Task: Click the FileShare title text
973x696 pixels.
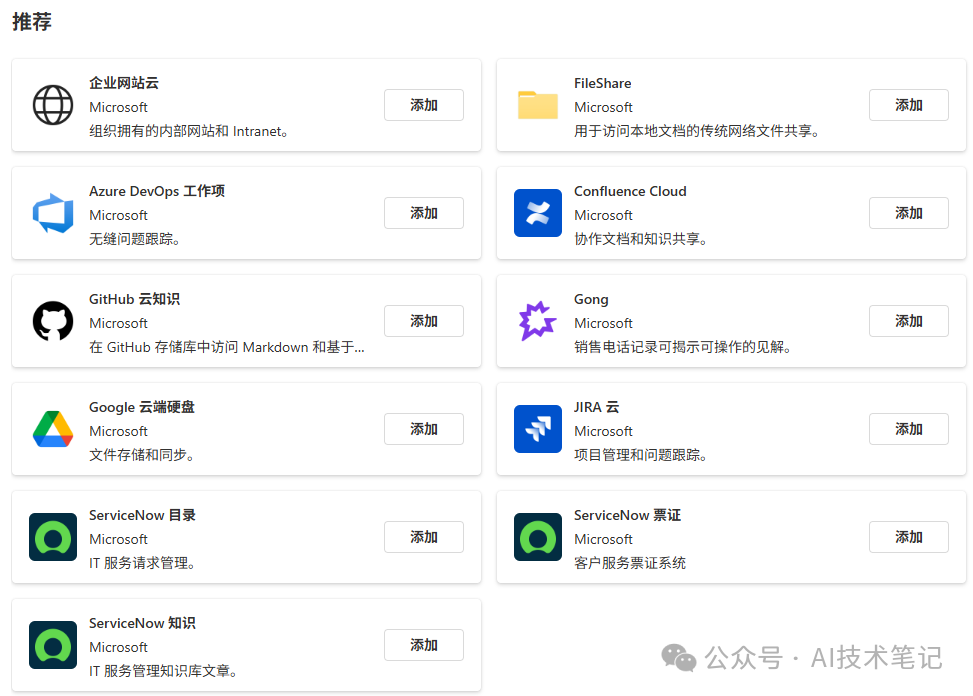Action: tap(603, 83)
